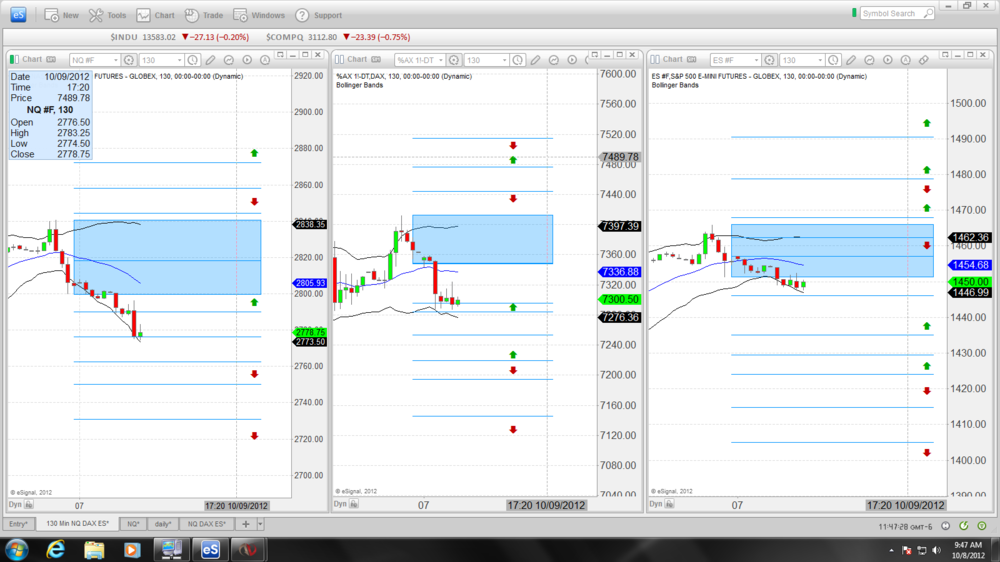The width and height of the screenshot is (1000, 562).
Task: Click replay play icon in NQ chart
Action: (247, 60)
